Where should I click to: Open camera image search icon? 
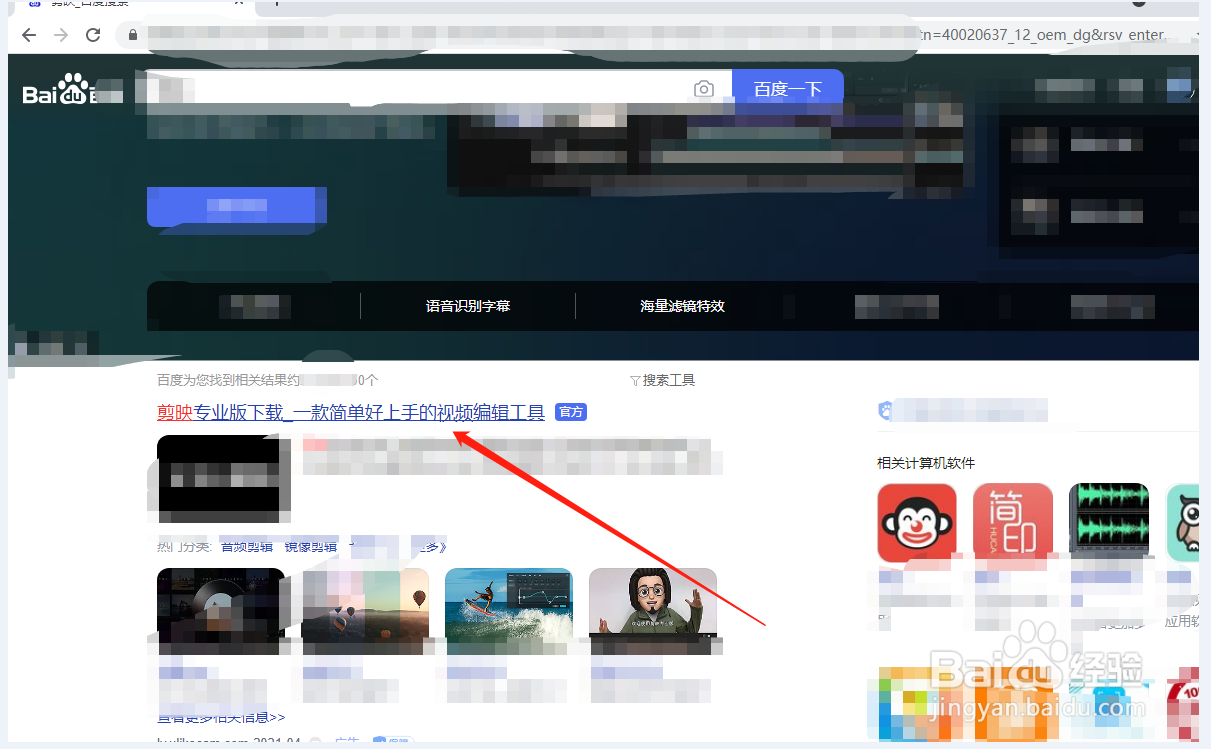(x=704, y=89)
